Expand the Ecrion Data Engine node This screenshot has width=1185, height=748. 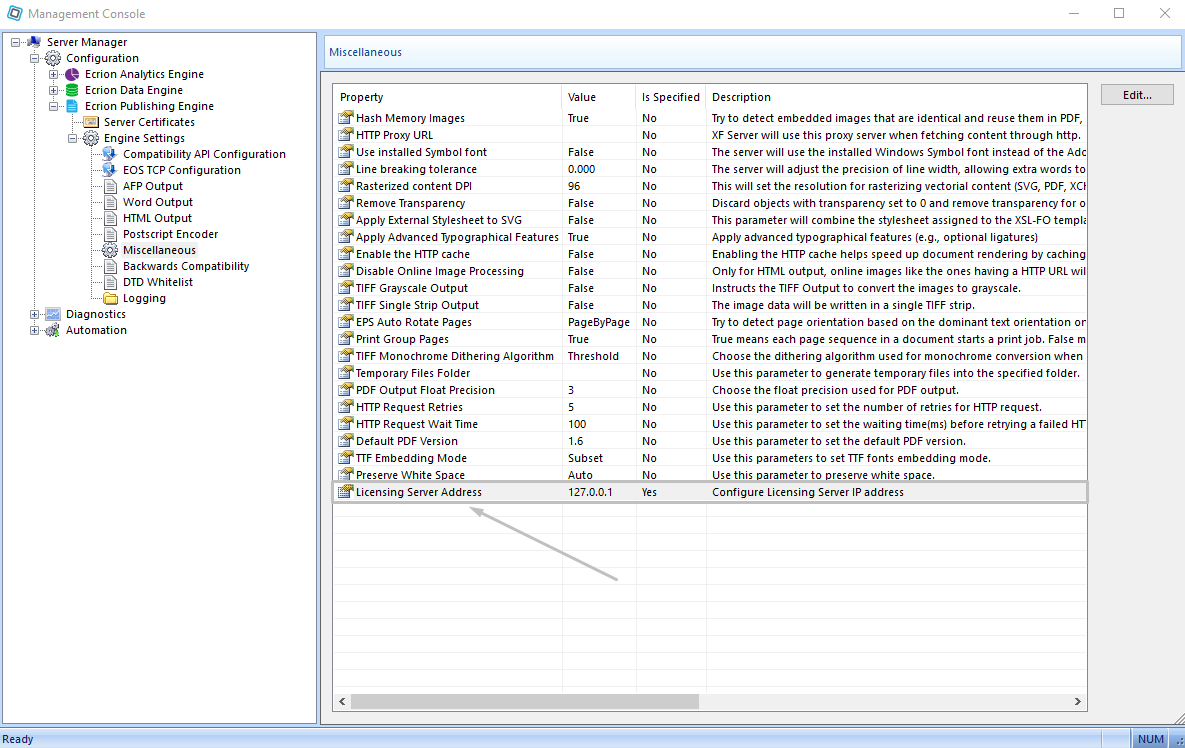pyautogui.click(x=53, y=90)
